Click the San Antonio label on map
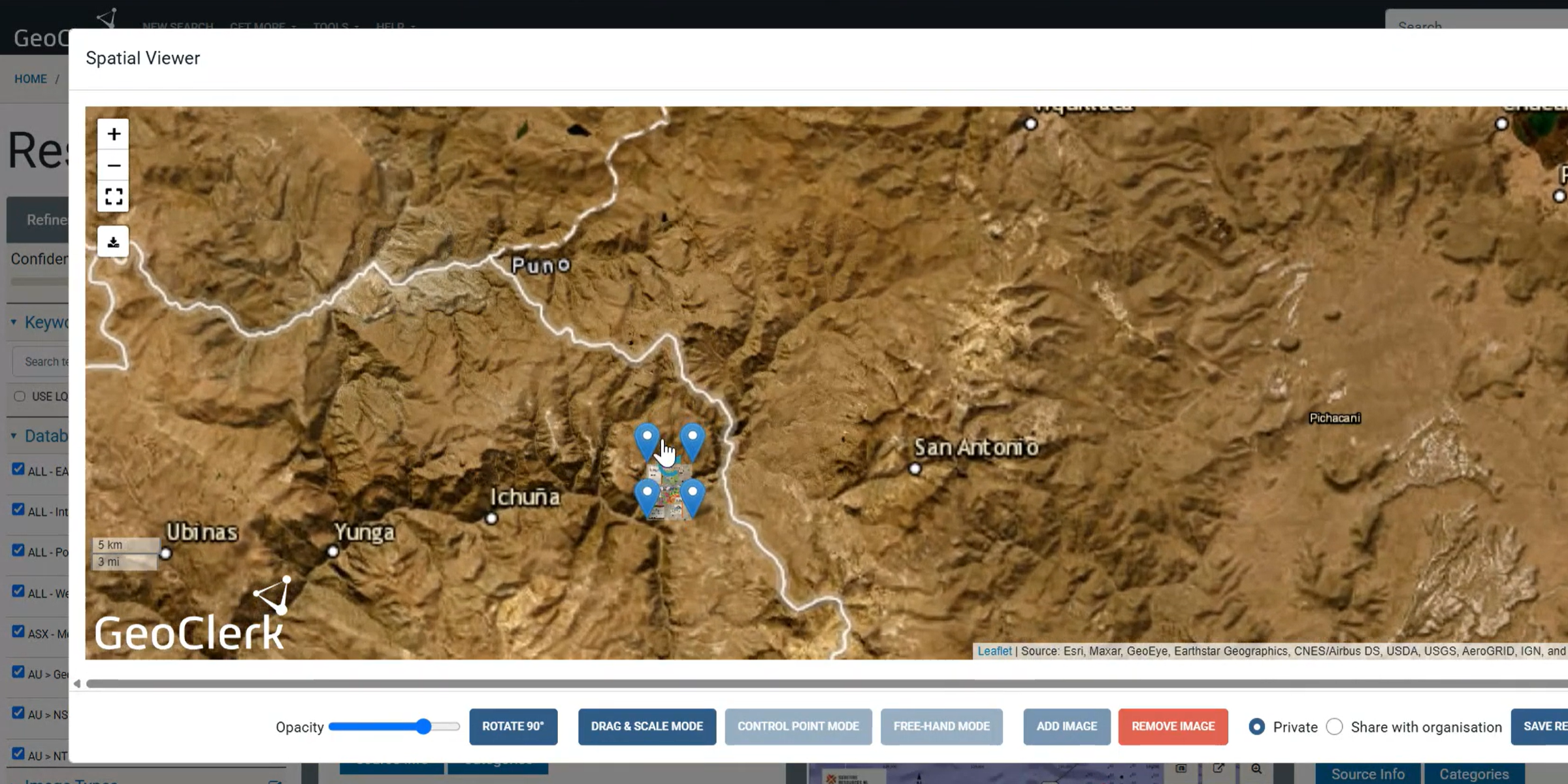 click(976, 448)
